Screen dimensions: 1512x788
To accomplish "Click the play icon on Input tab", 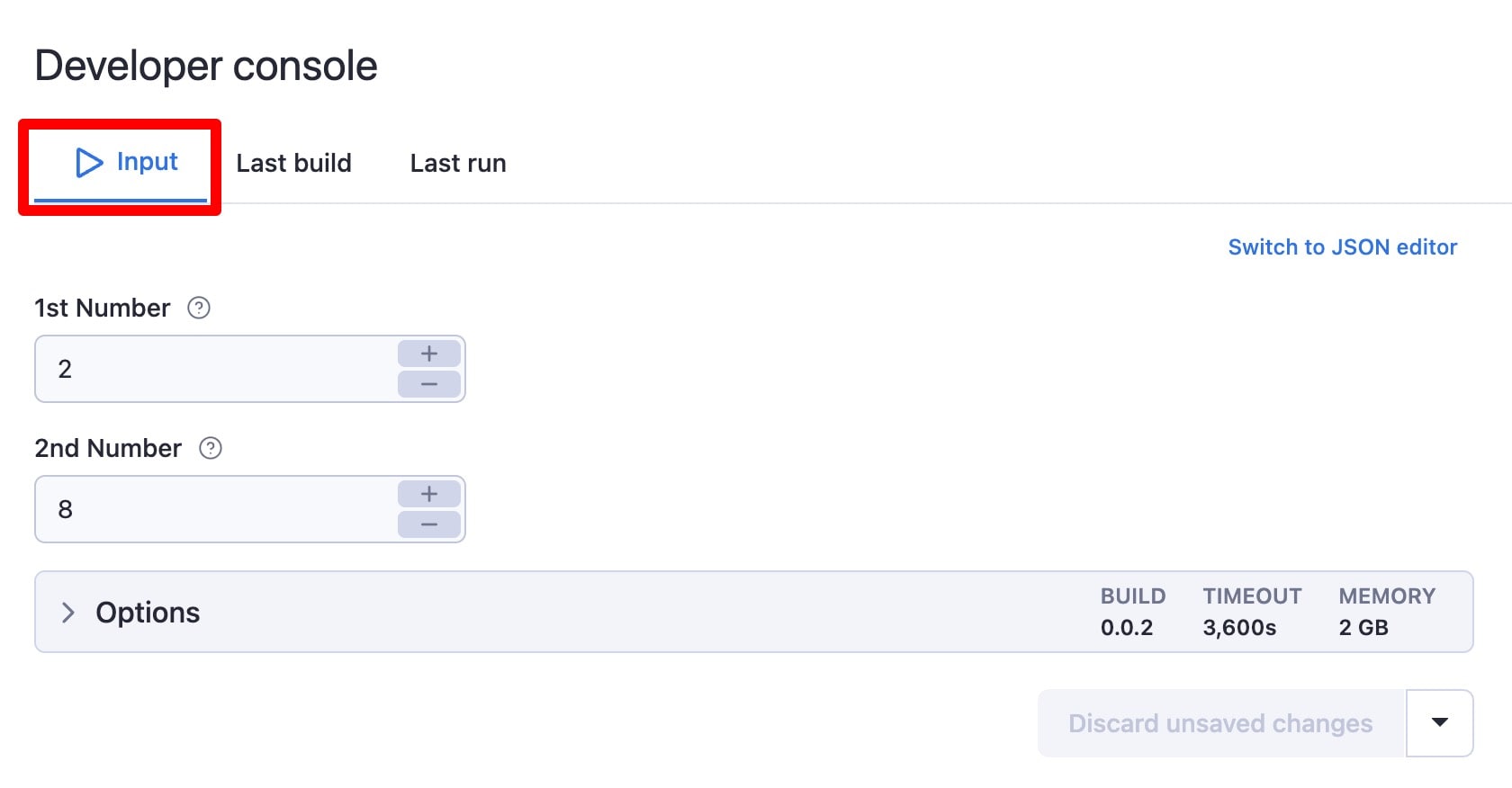I will (89, 163).
